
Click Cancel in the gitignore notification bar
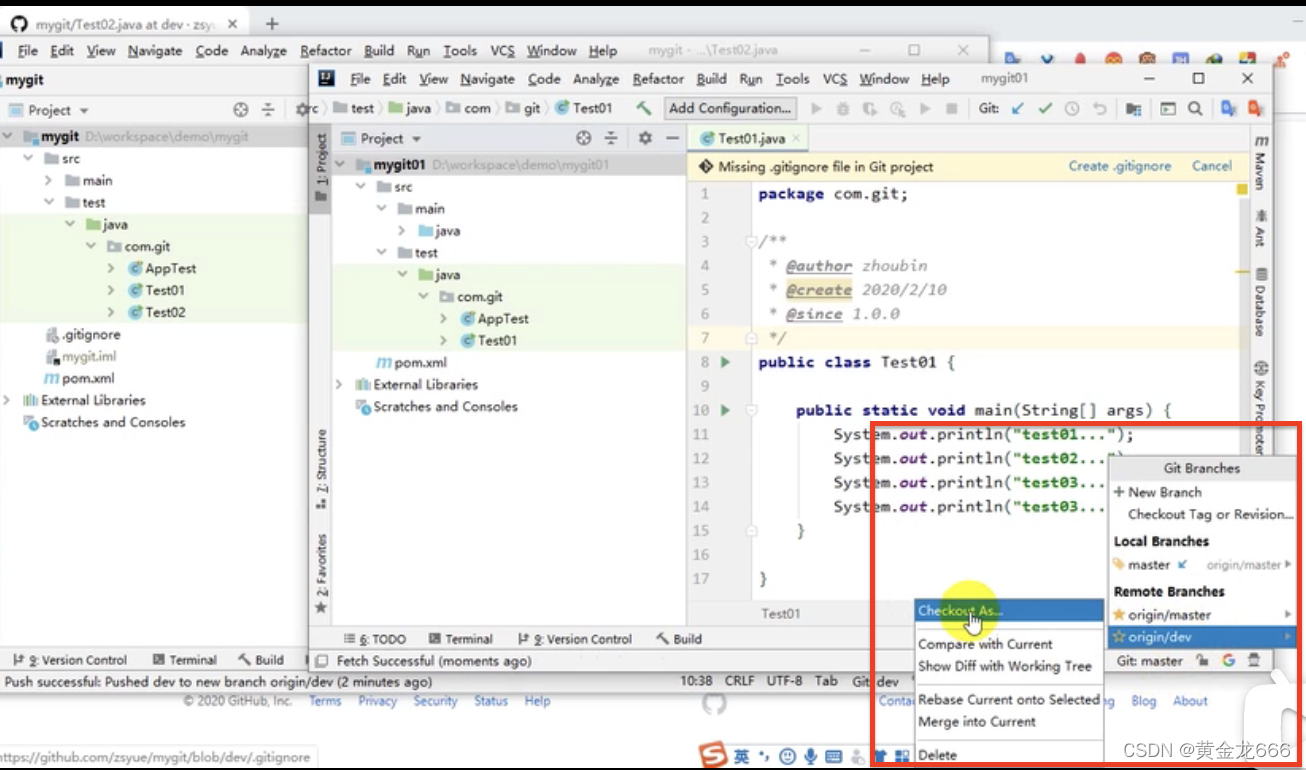[1212, 166]
